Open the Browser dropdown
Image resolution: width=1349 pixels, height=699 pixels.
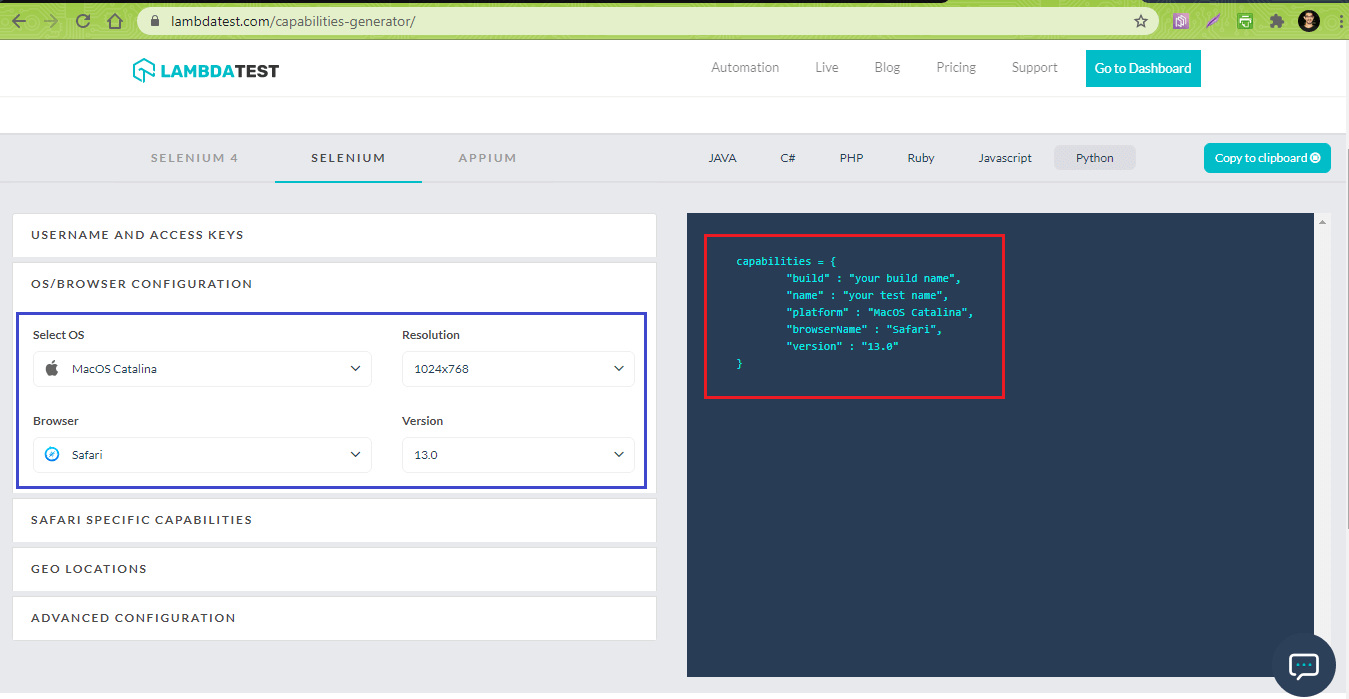(x=355, y=454)
